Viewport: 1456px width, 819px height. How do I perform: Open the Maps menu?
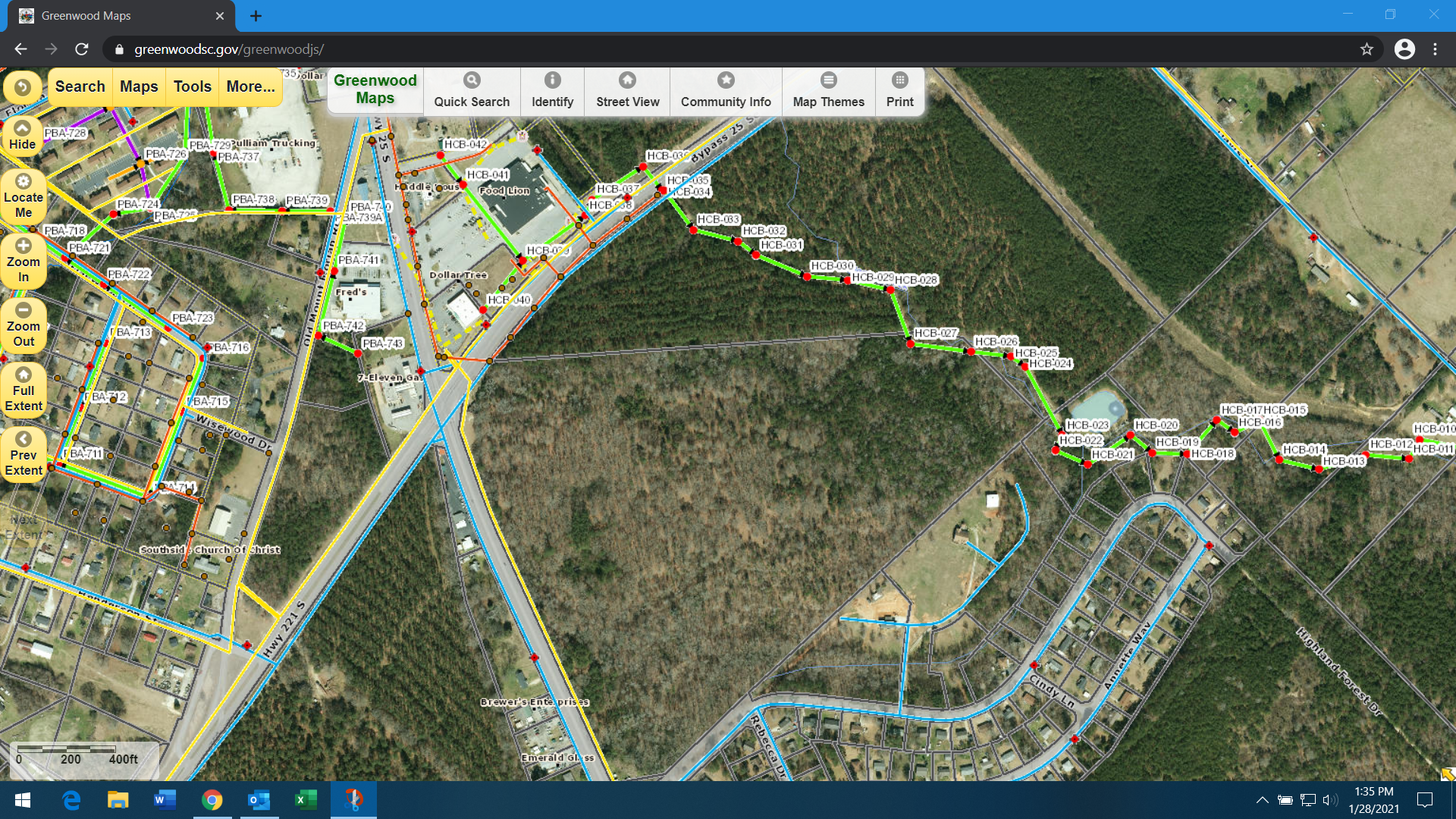[139, 86]
